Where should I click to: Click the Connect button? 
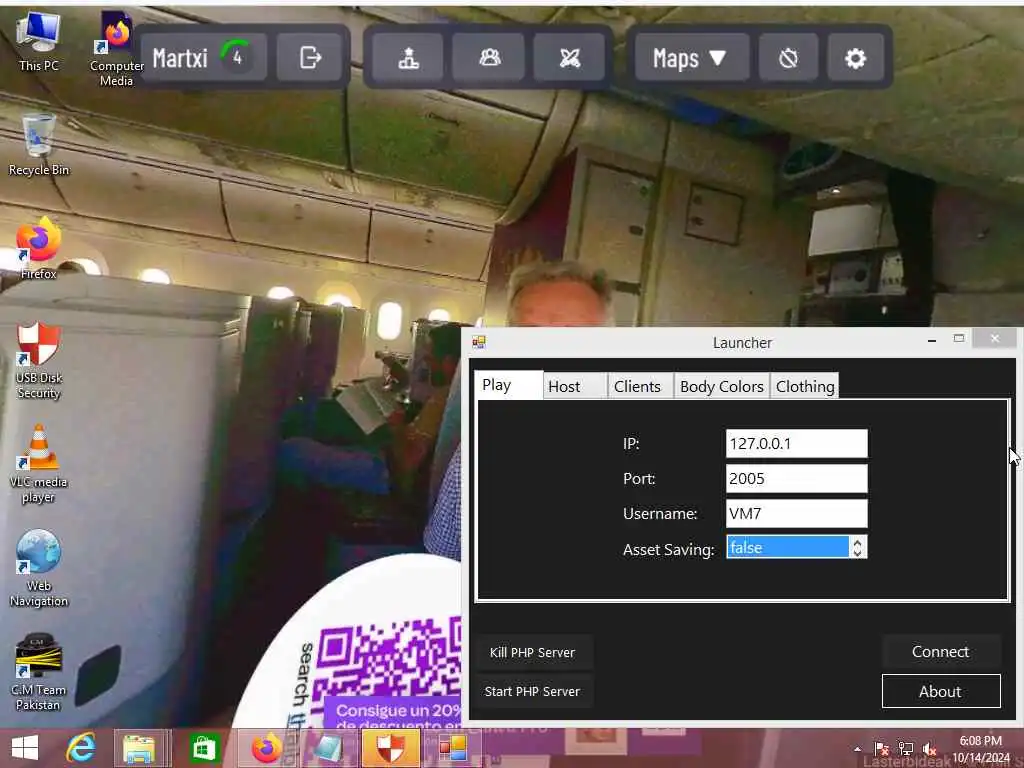940,651
